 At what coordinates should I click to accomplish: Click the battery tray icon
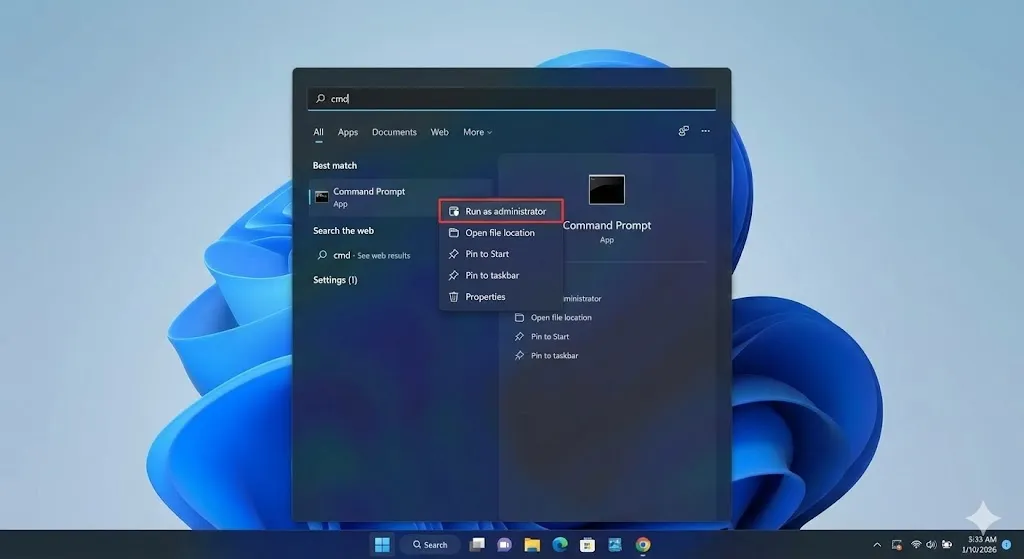point(946,545)
